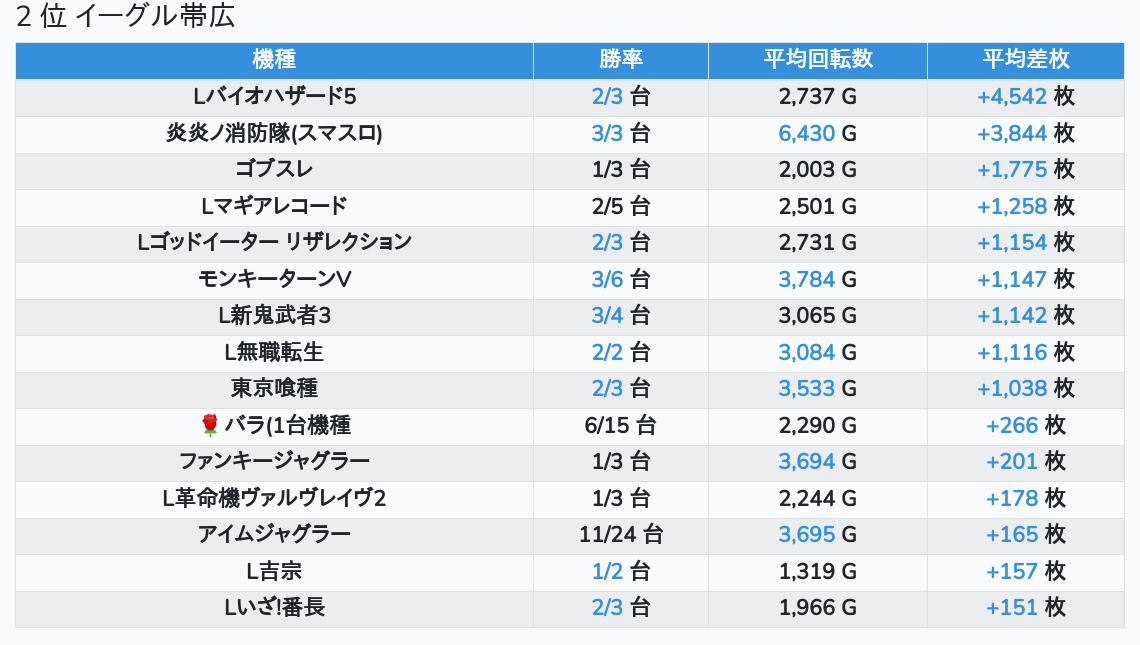The height and width of the screenshot is (645, 1140).
Task: Open the L新鬼武者3 entry
Action: point(274,315)
